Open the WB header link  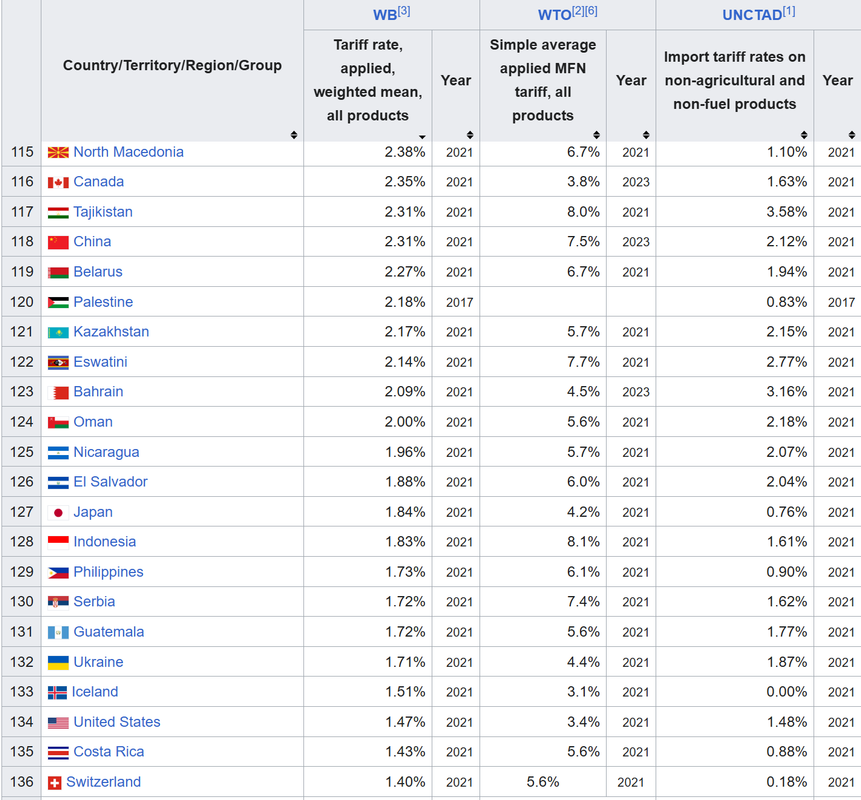pos(385,15)
